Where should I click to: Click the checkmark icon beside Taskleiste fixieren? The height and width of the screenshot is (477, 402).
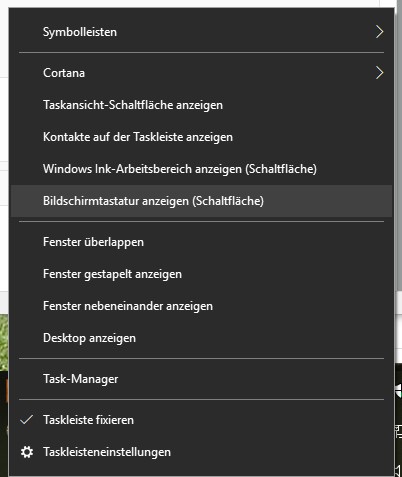[x=26, y=420]
